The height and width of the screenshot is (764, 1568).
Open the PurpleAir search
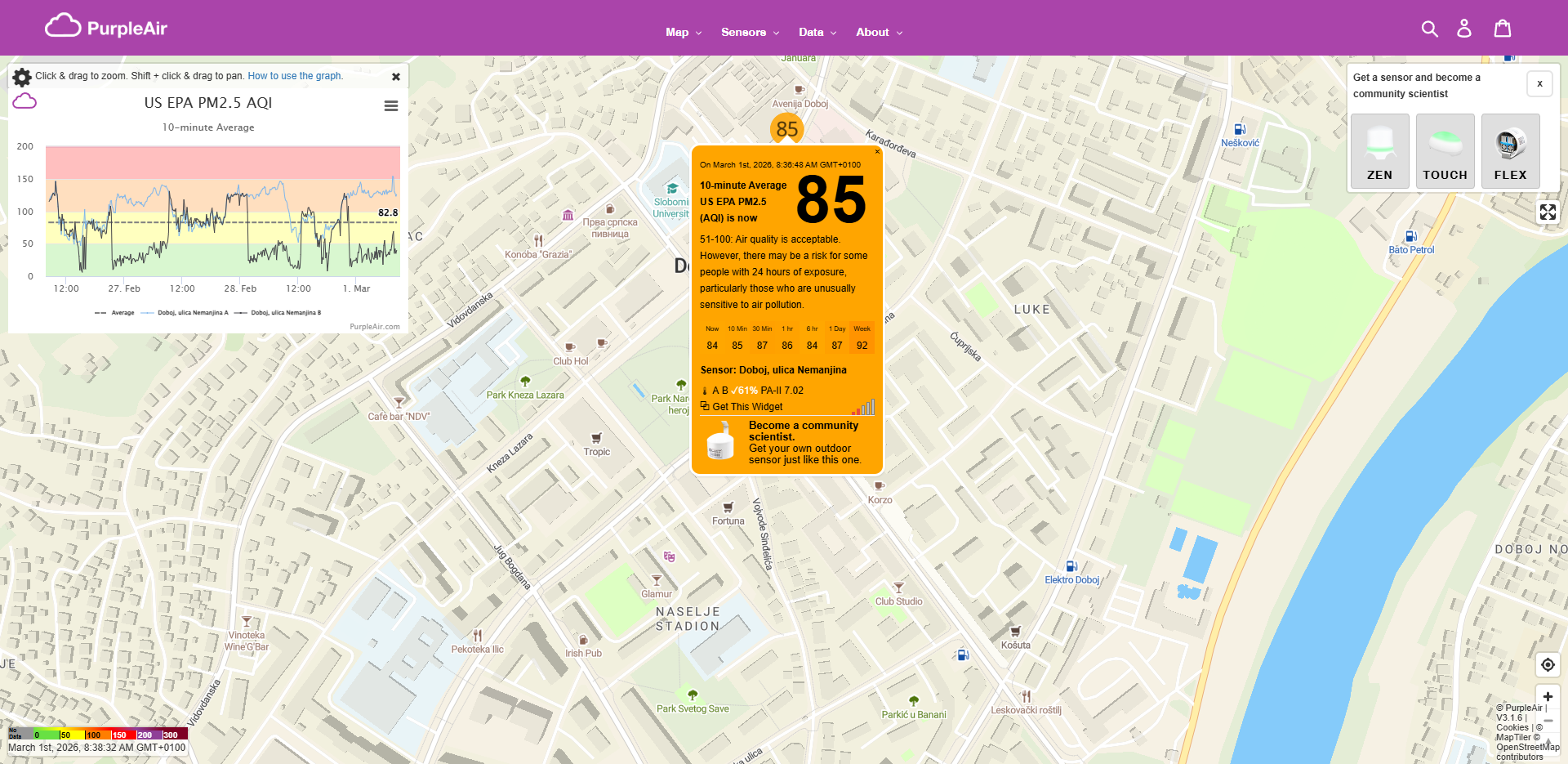click(1430, 28)
